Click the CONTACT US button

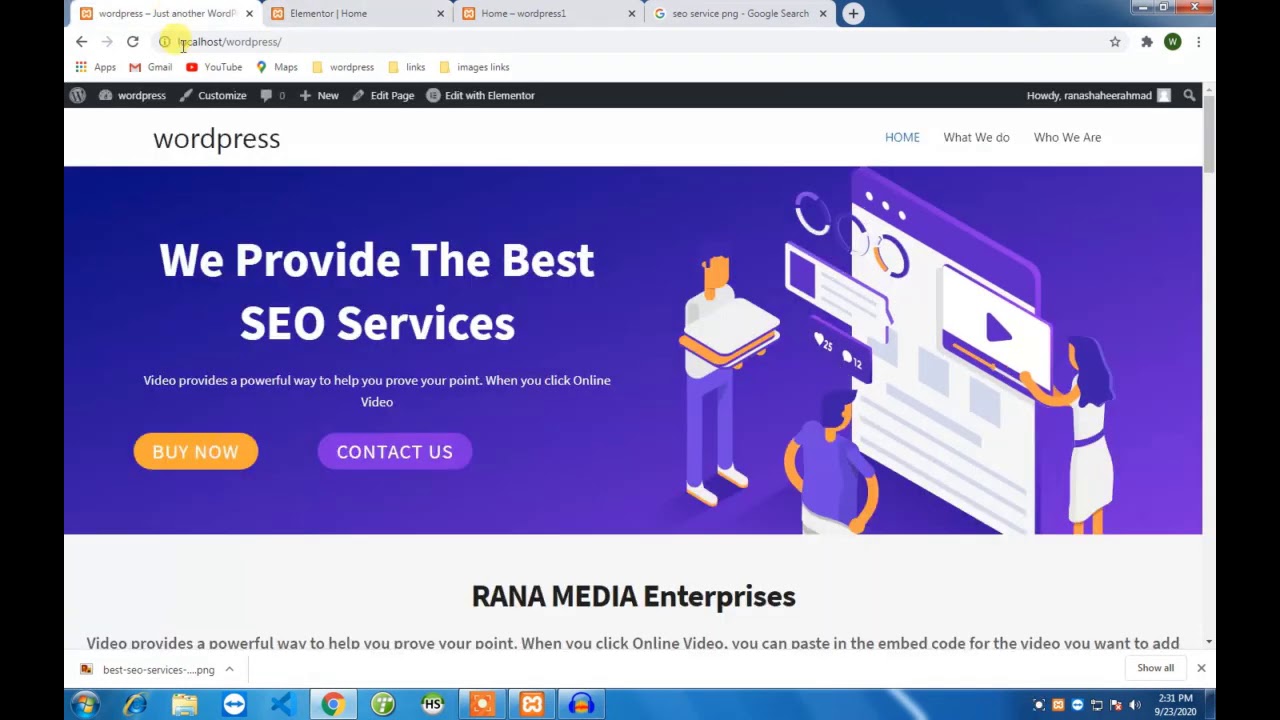(395, 452)
